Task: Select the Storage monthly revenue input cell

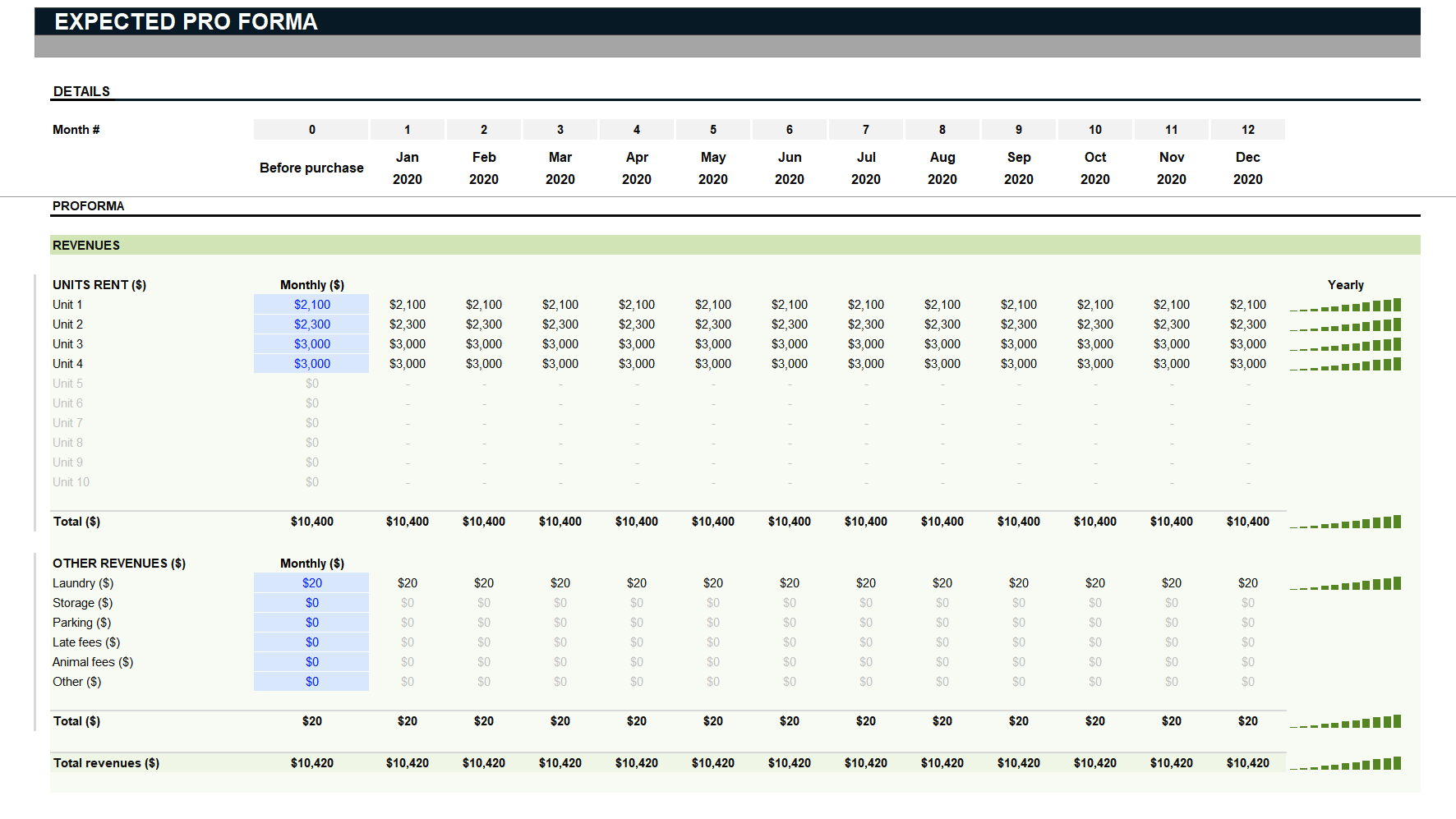Action: point(311,603)
